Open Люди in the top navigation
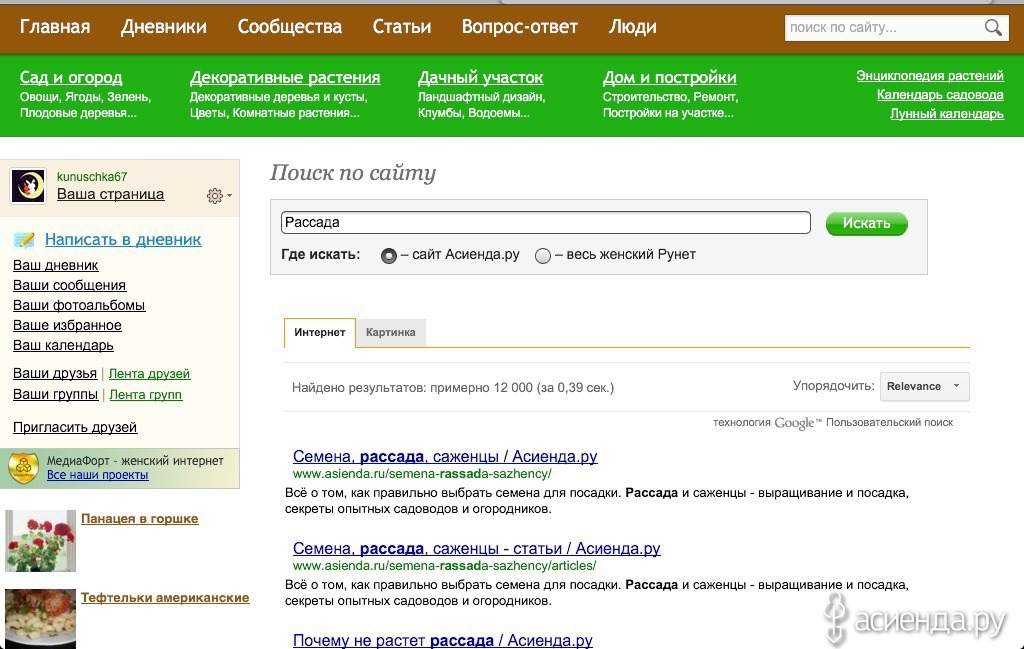1024x649 pixels. click(632, 27)
